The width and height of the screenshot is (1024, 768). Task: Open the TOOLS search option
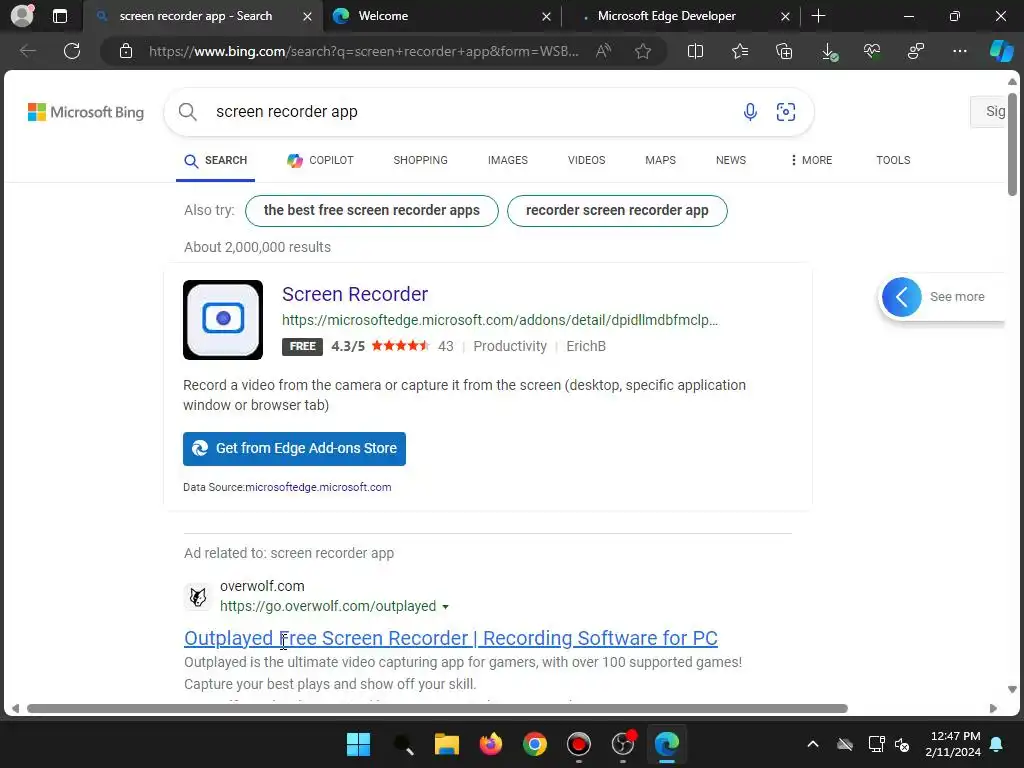click(893, 160)
